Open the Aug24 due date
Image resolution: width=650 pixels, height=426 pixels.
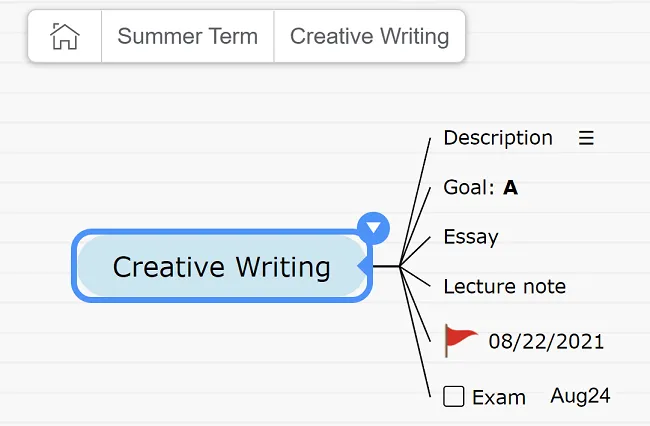pyautogui.click(x=580, y=396)
